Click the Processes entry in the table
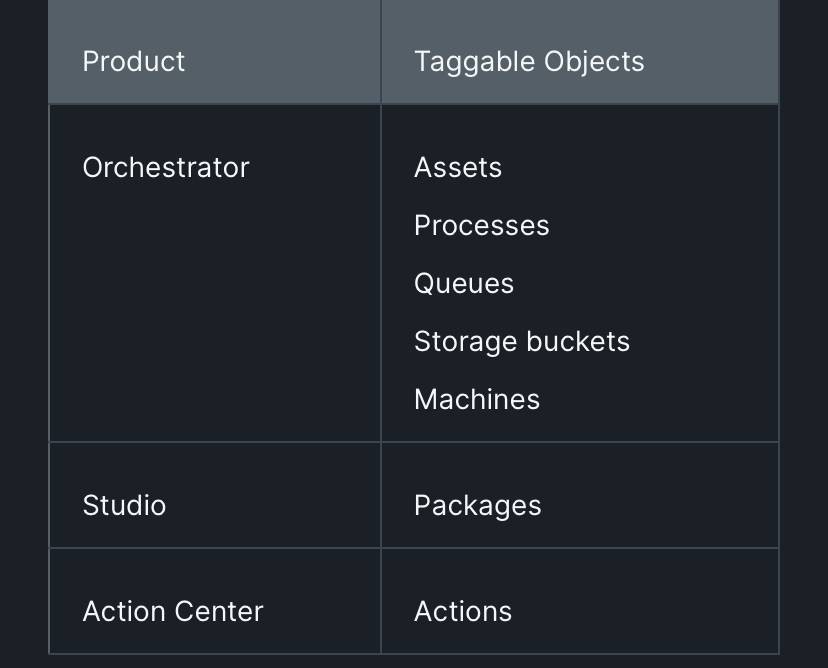Screen dimensions: 828x668 point(481,226)
